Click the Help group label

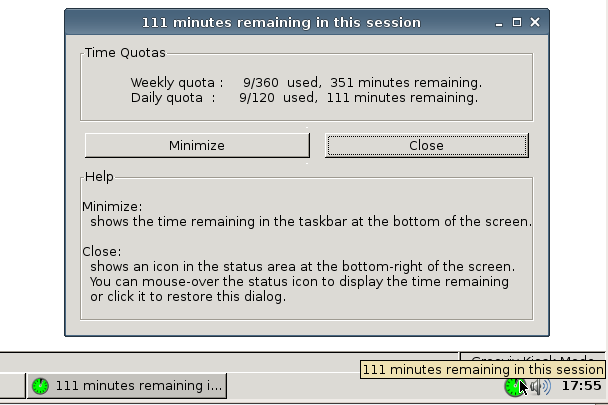click(99, 177)
